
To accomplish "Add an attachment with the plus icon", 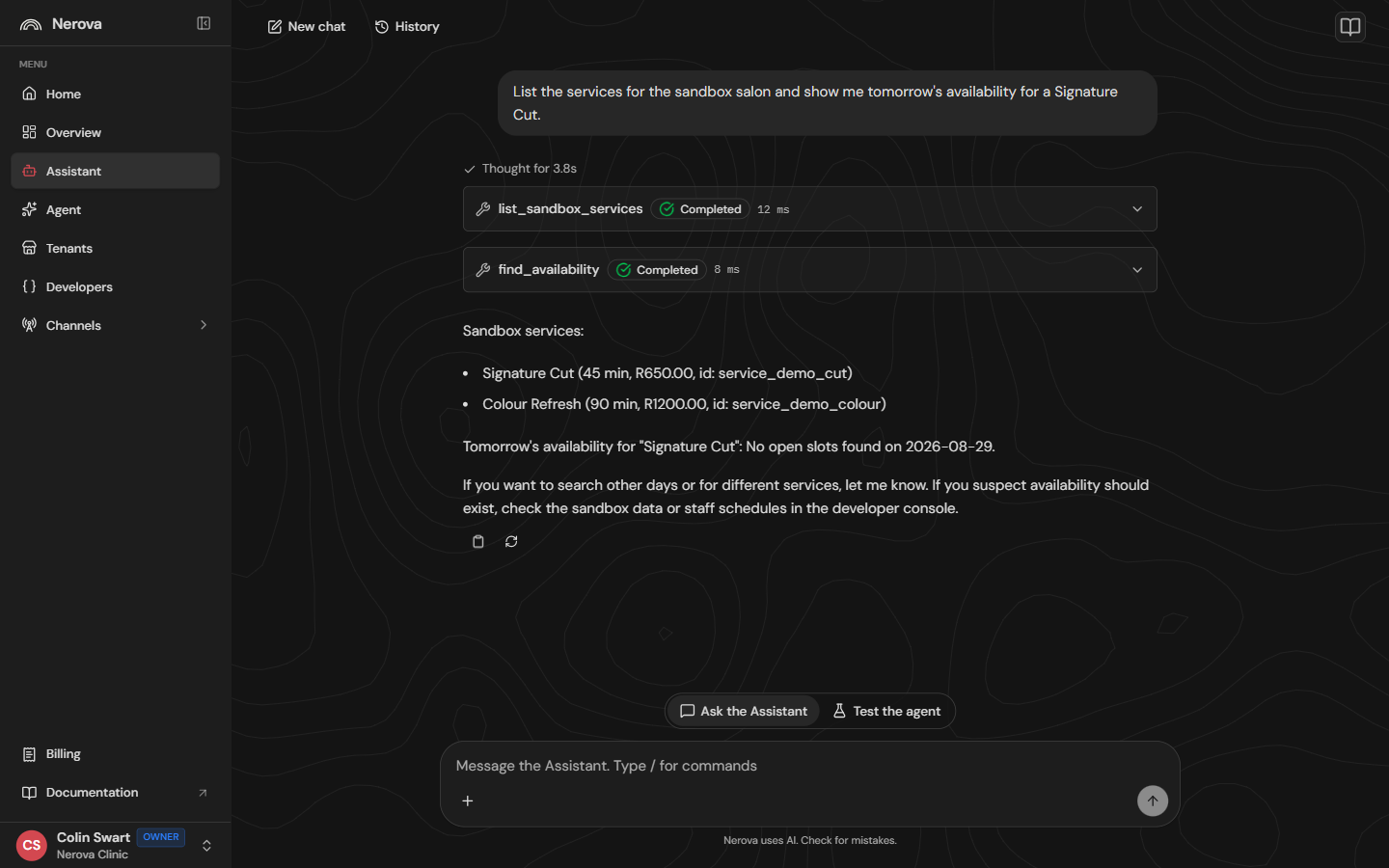I will (468, 800).
